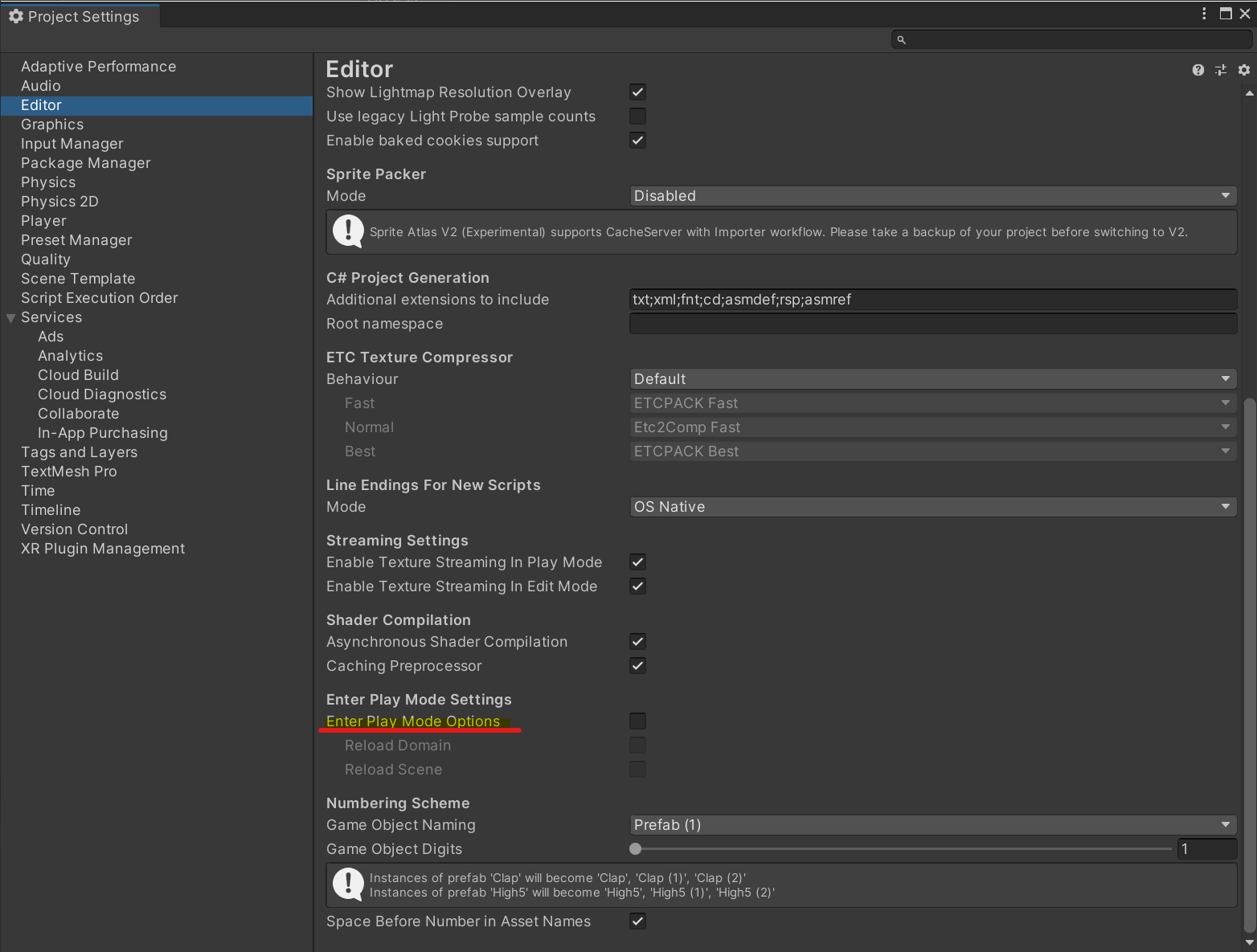
Task: Toggle Enable Texture Streaming In Edit Mode
Action: click(x=637, y=586)
